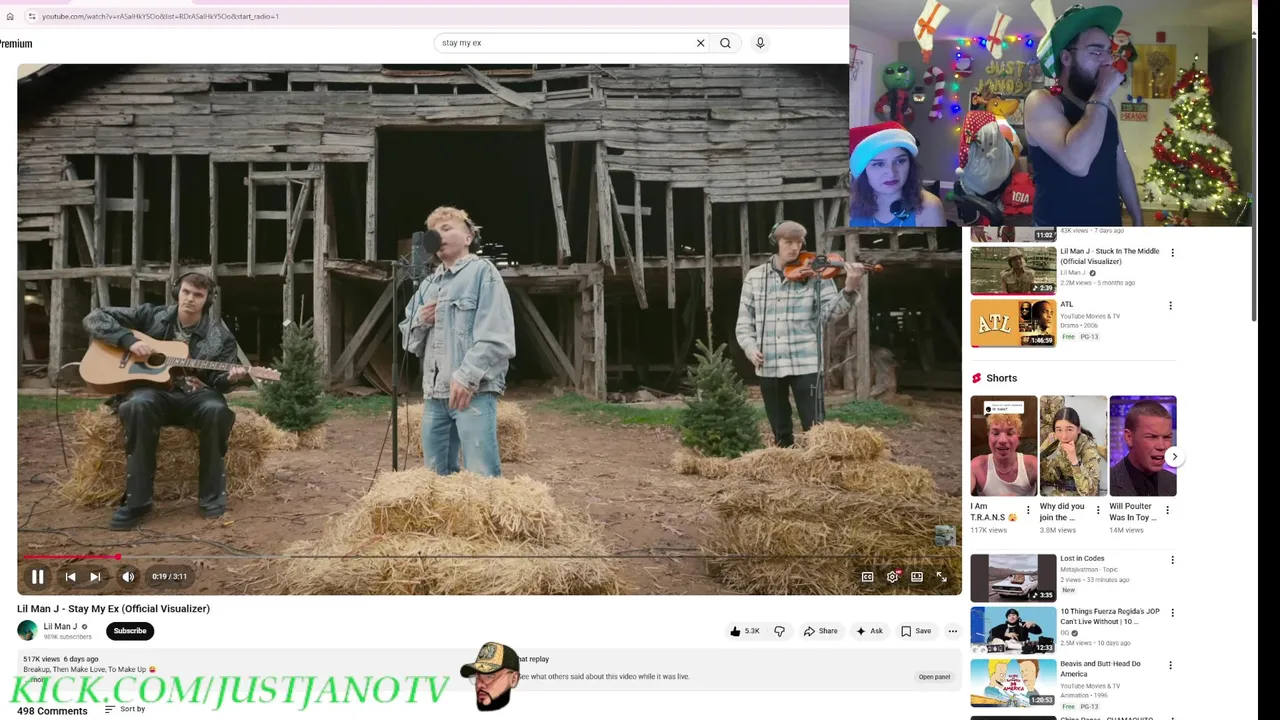This screenshot has height=720, width=1280.
Task: Open Lost in Codes video title
Action: 1082,559
